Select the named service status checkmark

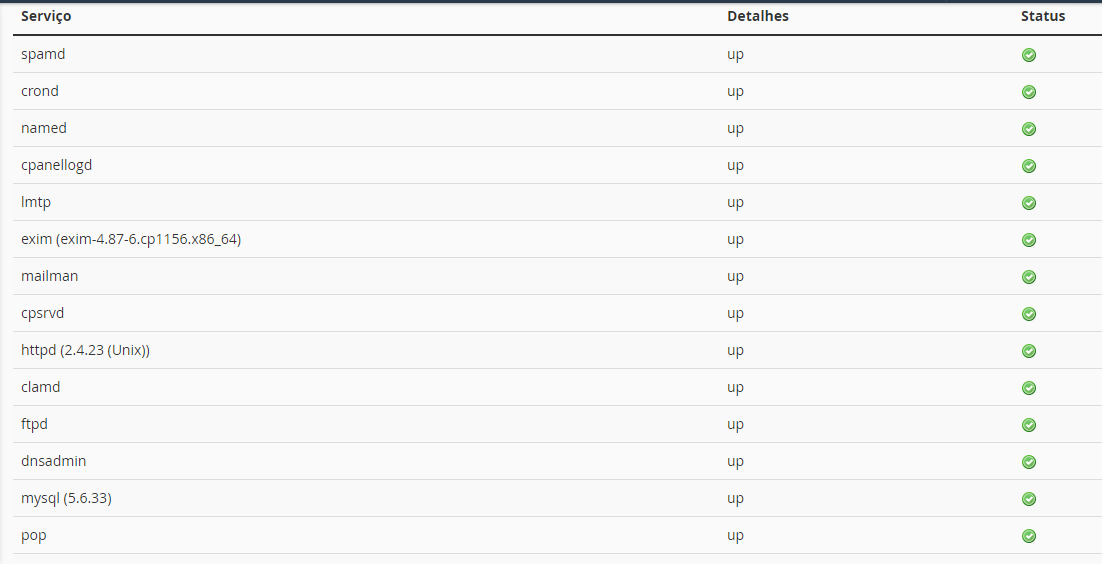[x=1029, y=129]
